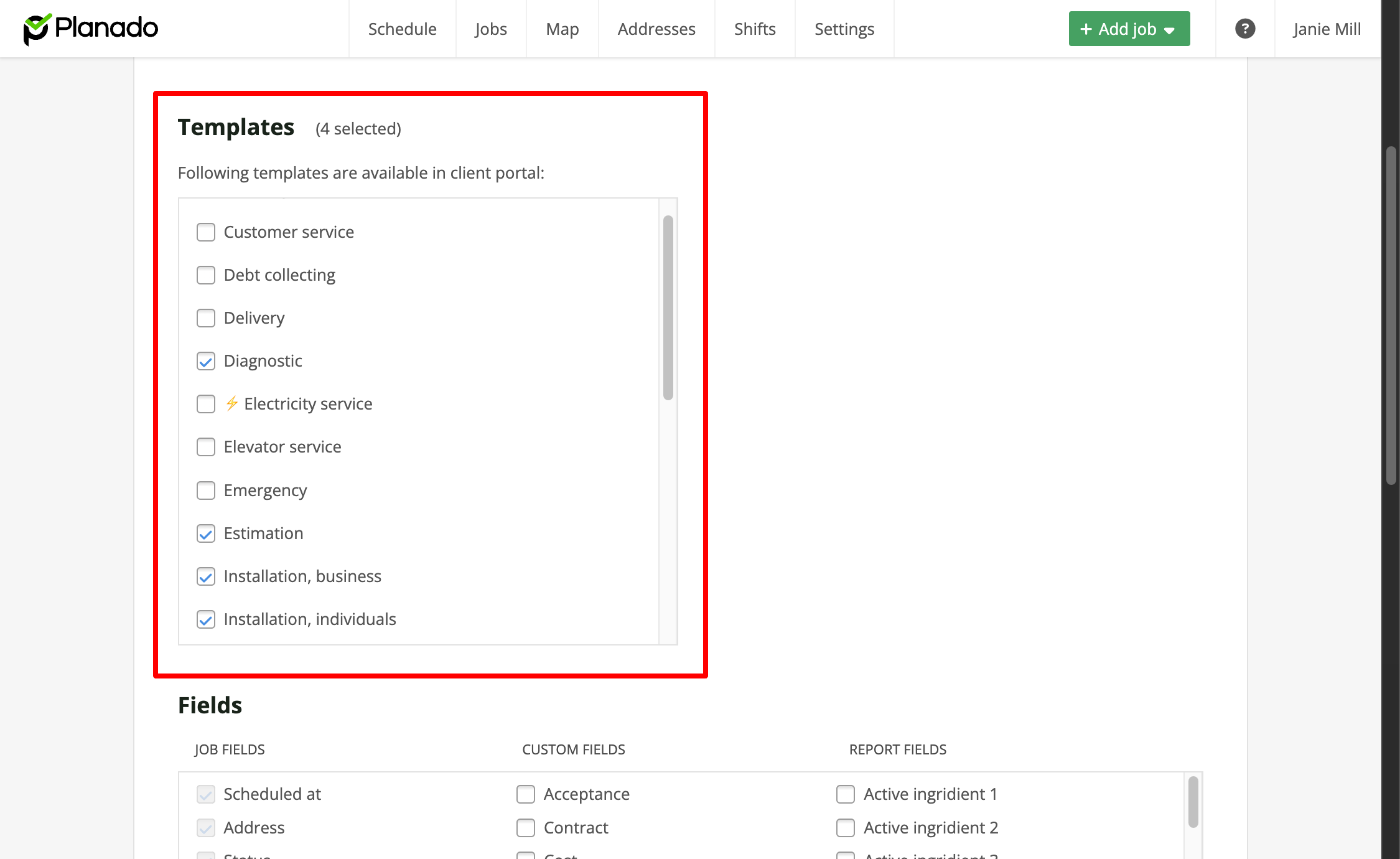Click the templates list scrollbar thumb
The height and width of the screenshot is (859, 1400).
(x=668, y=307)
